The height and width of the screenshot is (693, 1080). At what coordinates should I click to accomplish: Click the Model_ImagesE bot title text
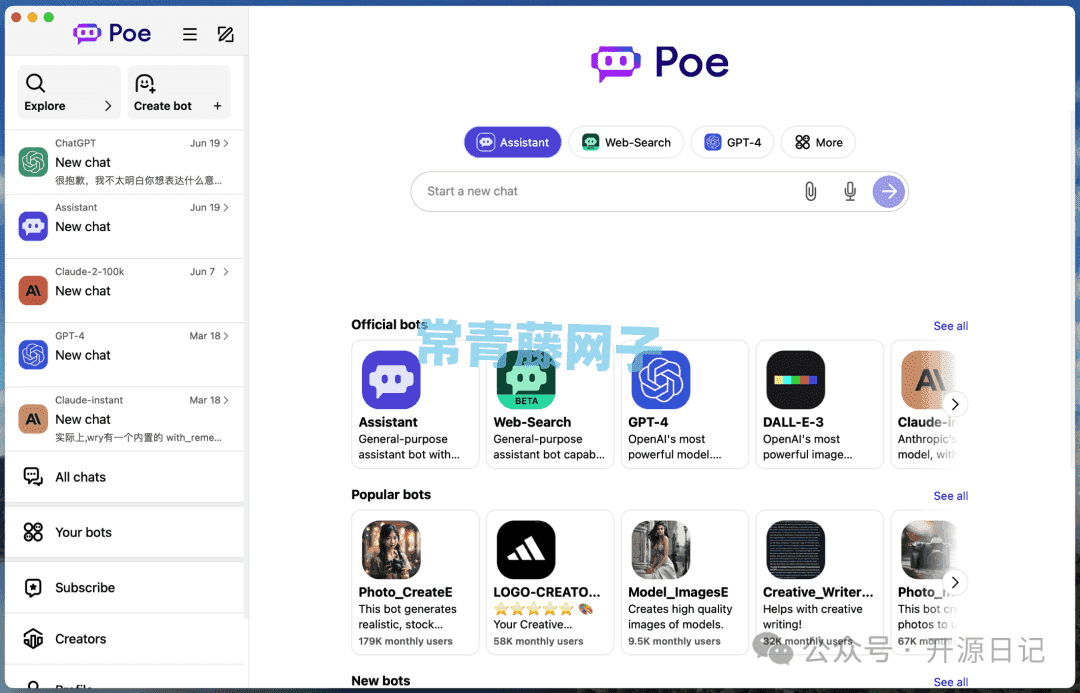point(678,592)
